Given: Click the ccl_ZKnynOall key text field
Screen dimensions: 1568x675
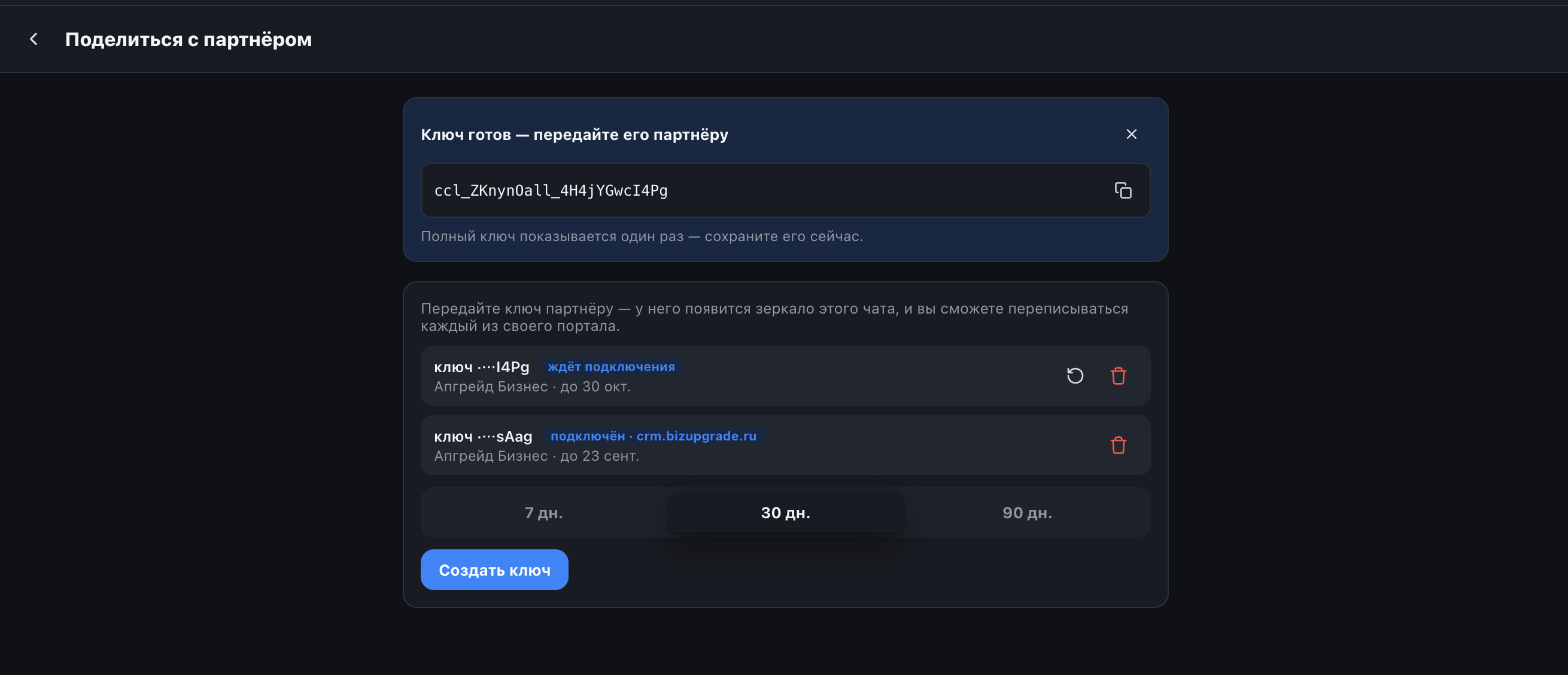Looking at the screenshot, I should tap(785, 190).
